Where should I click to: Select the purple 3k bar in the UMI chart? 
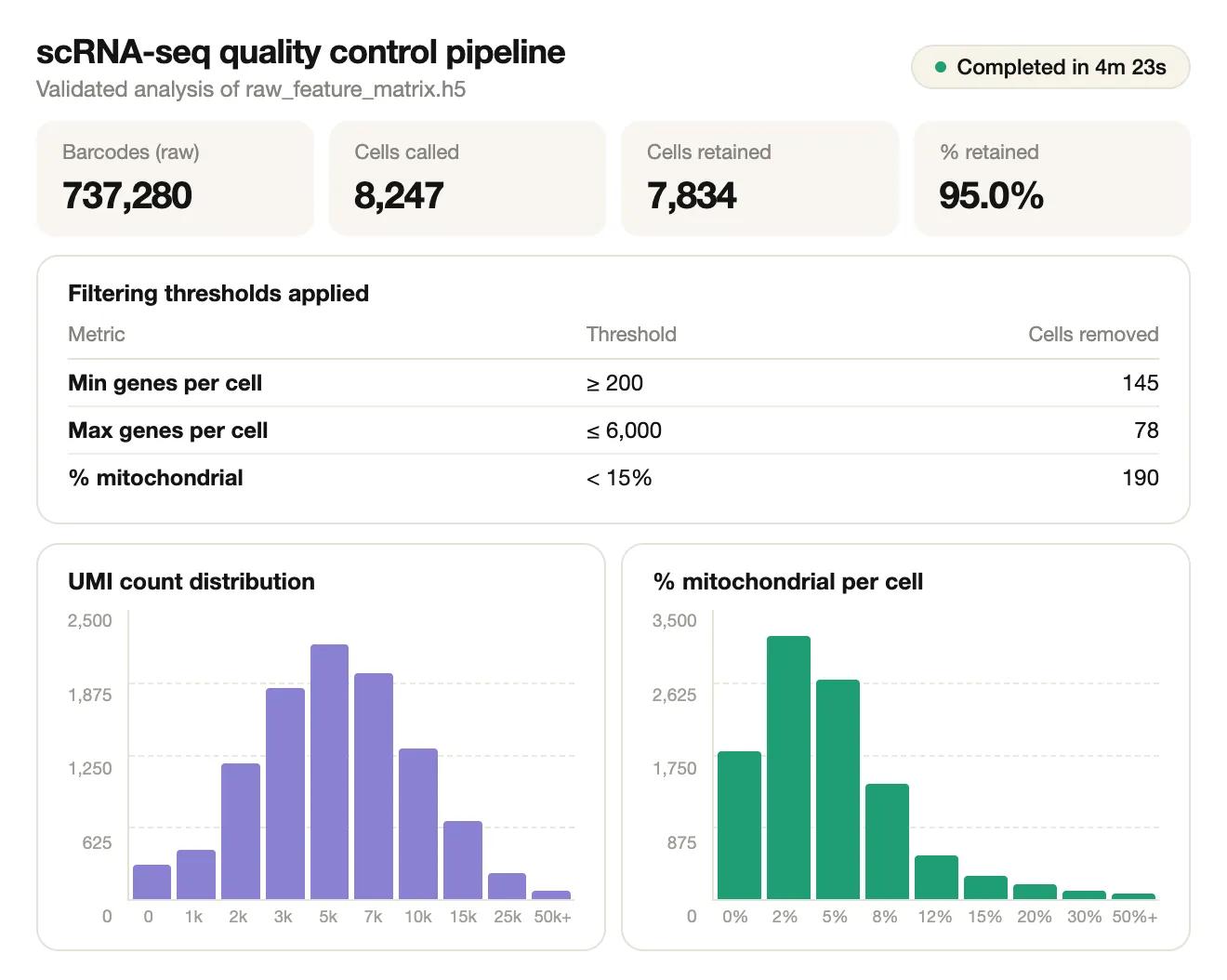(x=285, y=794)
